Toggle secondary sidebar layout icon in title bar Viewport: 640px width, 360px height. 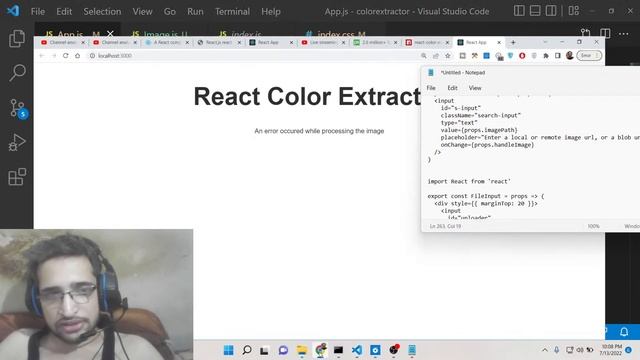click(x=551, y=11)
